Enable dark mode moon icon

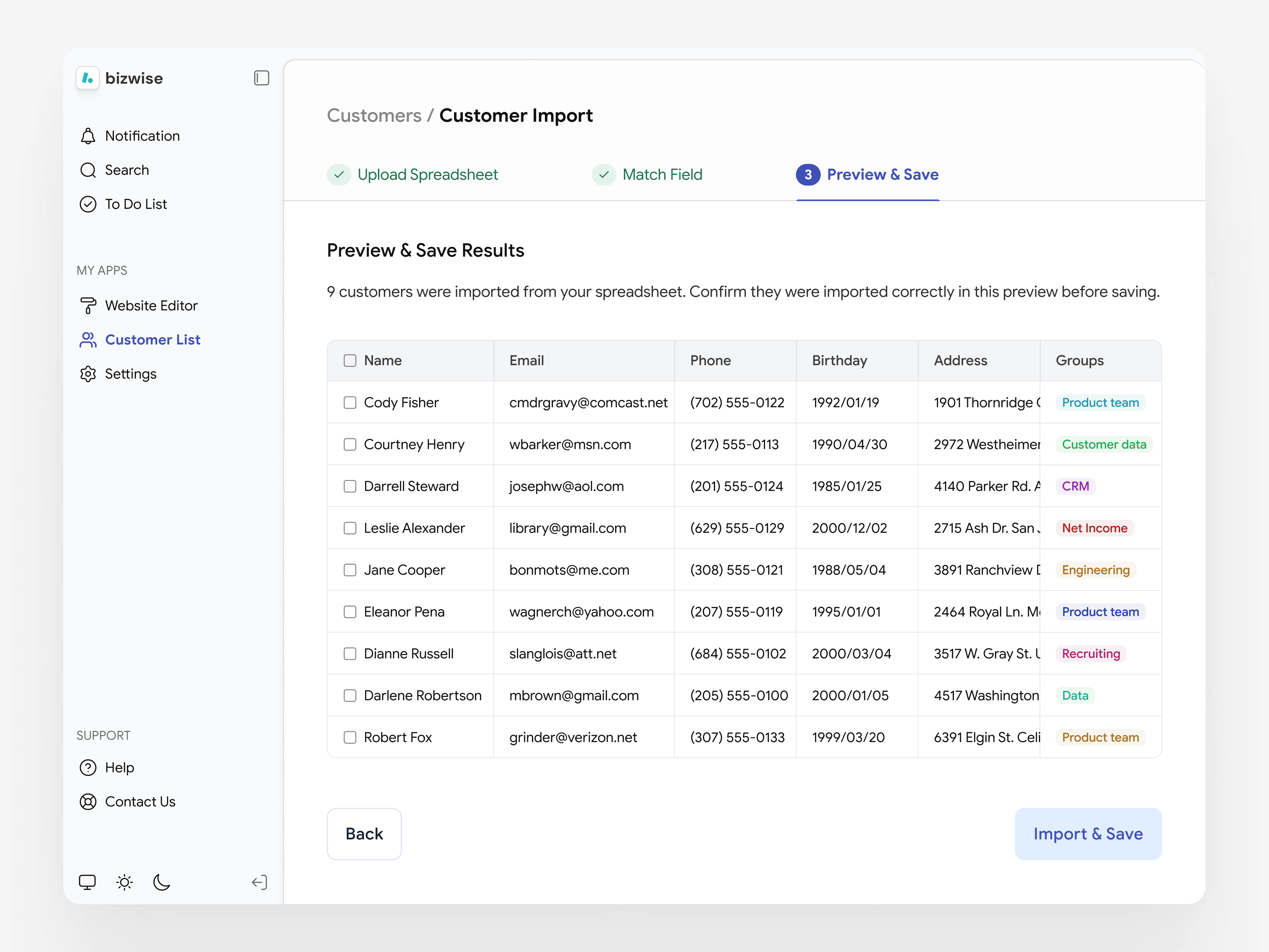[x=162, y=882]
